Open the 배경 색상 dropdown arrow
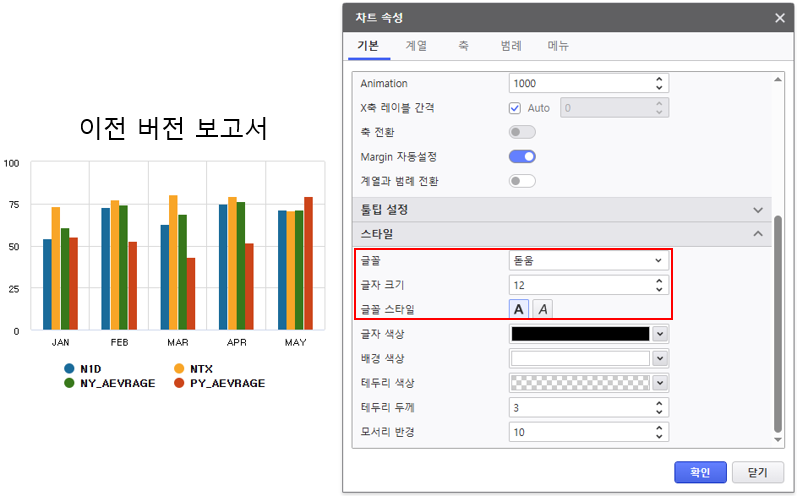Screen dimensions: 798x498 point(660,358)
